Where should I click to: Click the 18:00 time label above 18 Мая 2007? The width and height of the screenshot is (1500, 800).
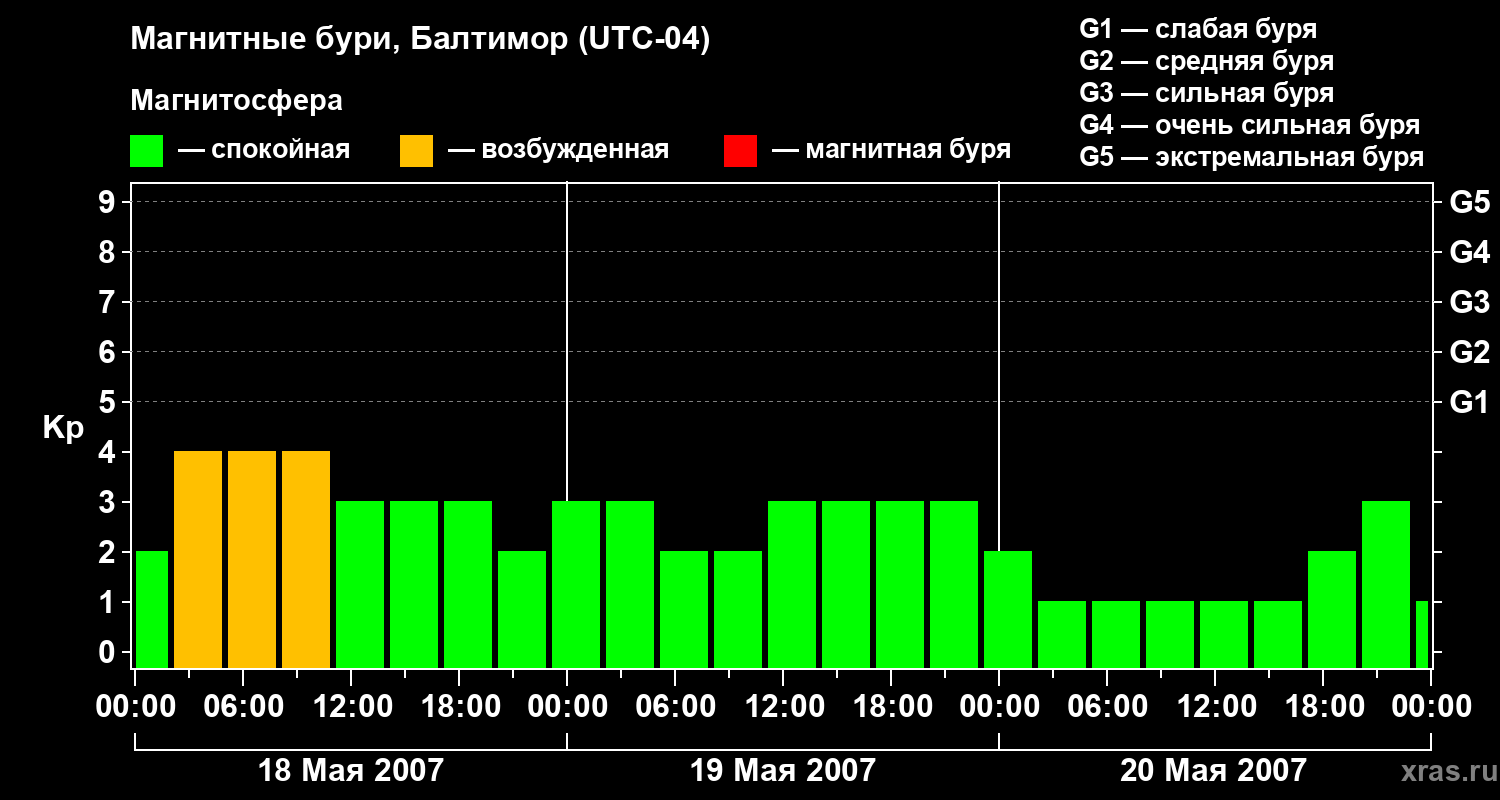click(459, 707)
